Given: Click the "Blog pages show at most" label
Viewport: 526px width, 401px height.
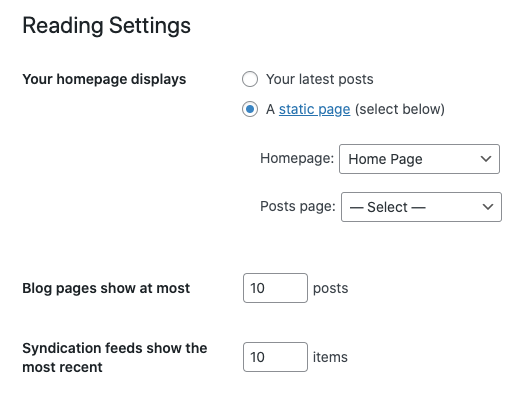Looking at the screenshot, I should (x=106, y=288).
